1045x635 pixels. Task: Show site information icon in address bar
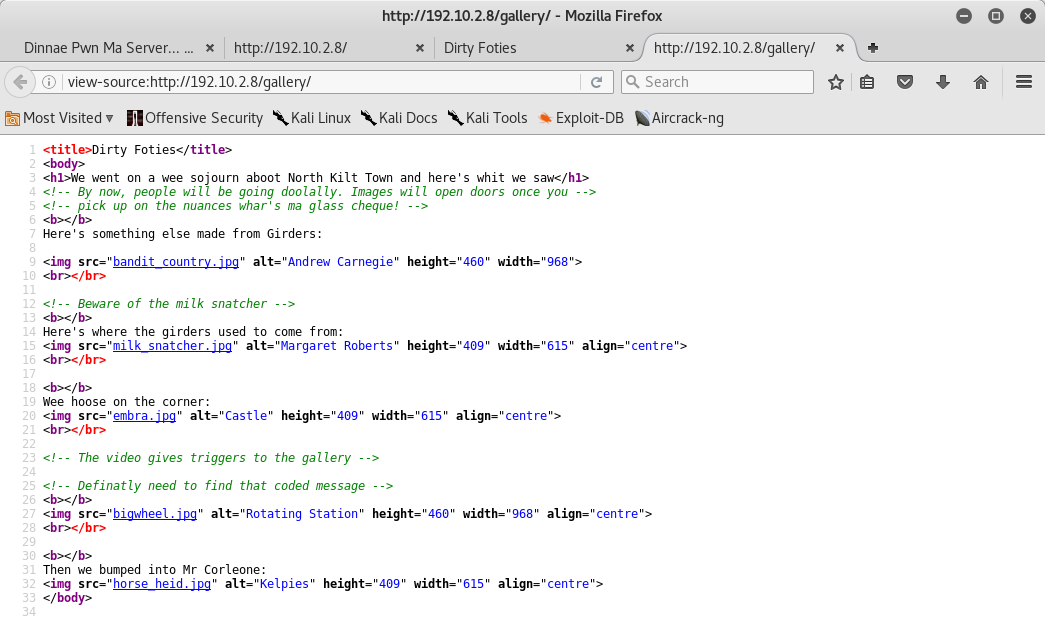(48, 82)
